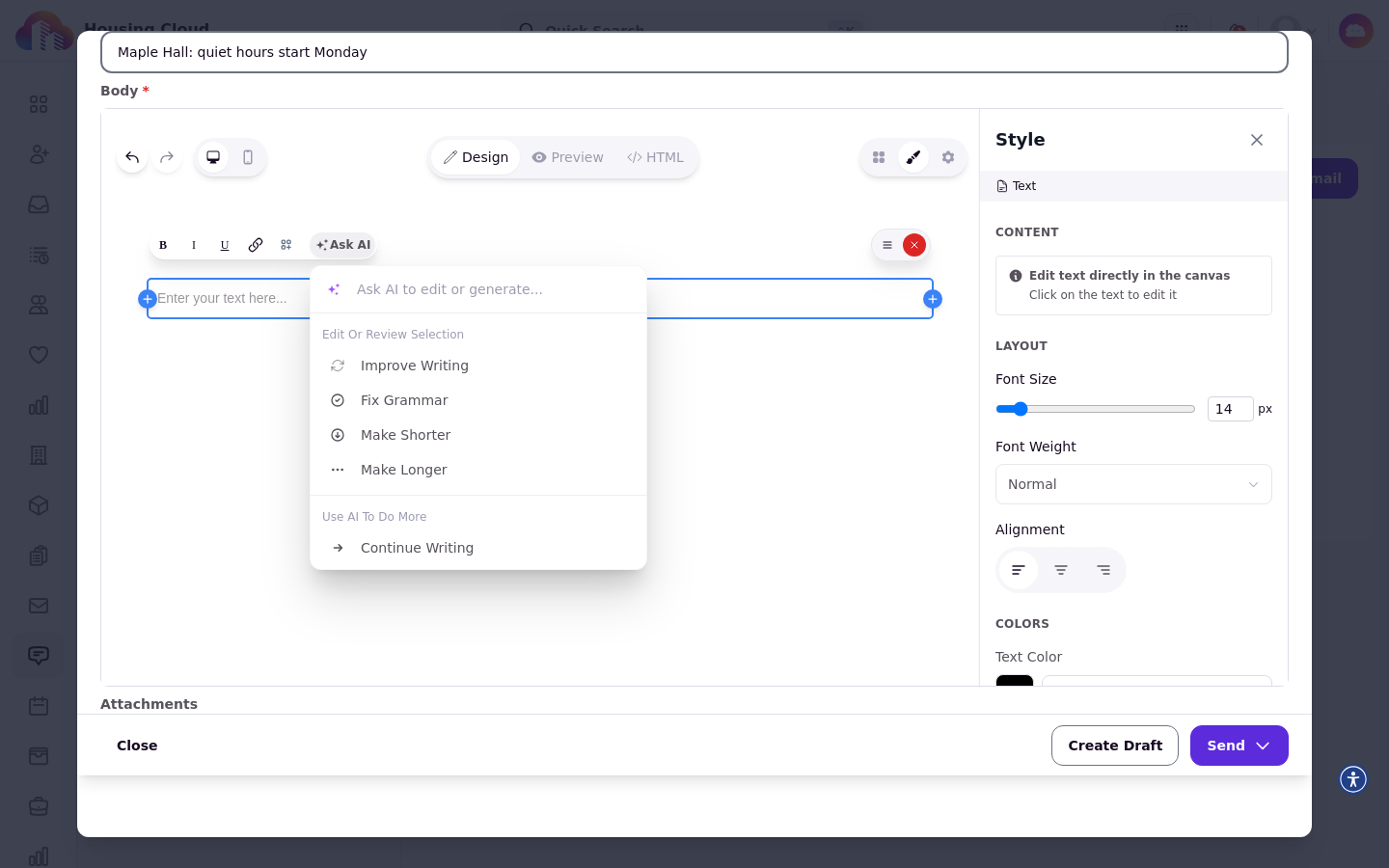The width and height of the screenshot is (1389, 868).
Task: Toggle italic formatting
Action: click(x=194, y=245)
